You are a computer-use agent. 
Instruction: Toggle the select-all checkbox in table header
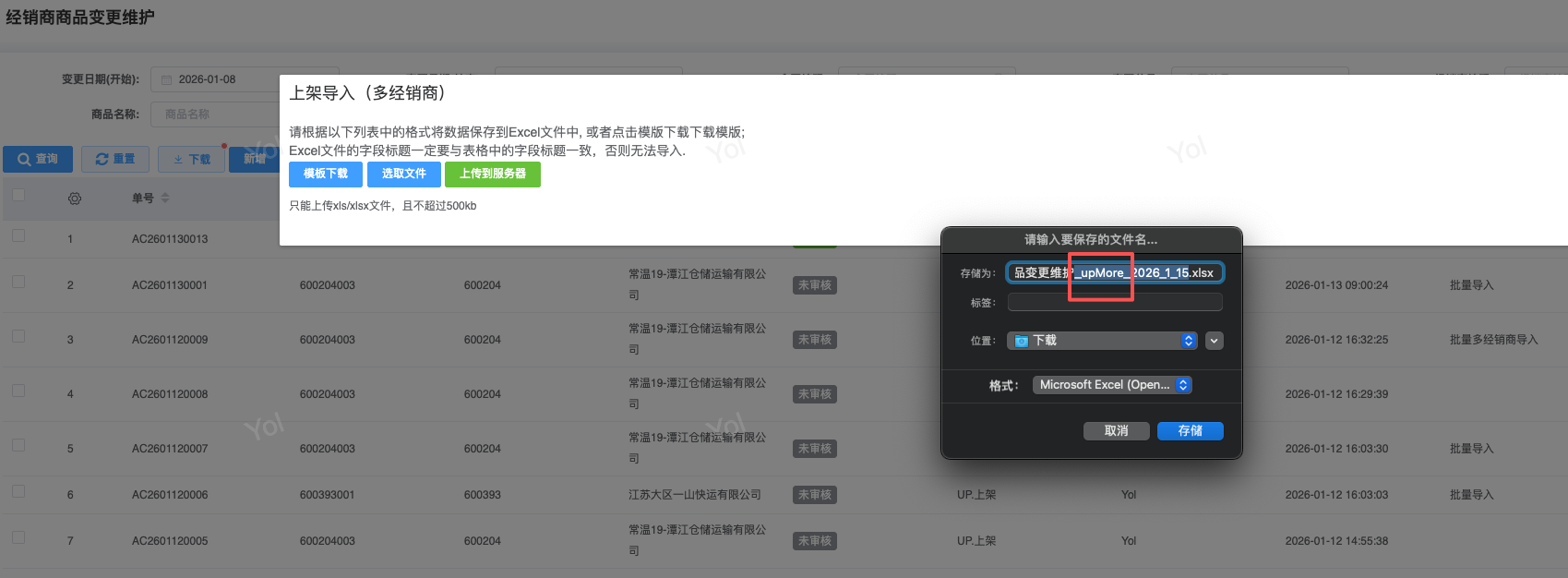click(18, 195)
